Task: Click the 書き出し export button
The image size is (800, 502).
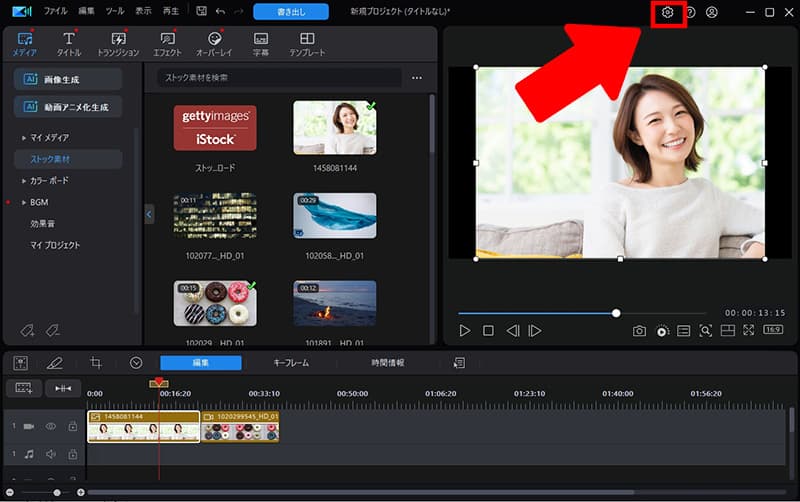Action: [x=291, y=12]
